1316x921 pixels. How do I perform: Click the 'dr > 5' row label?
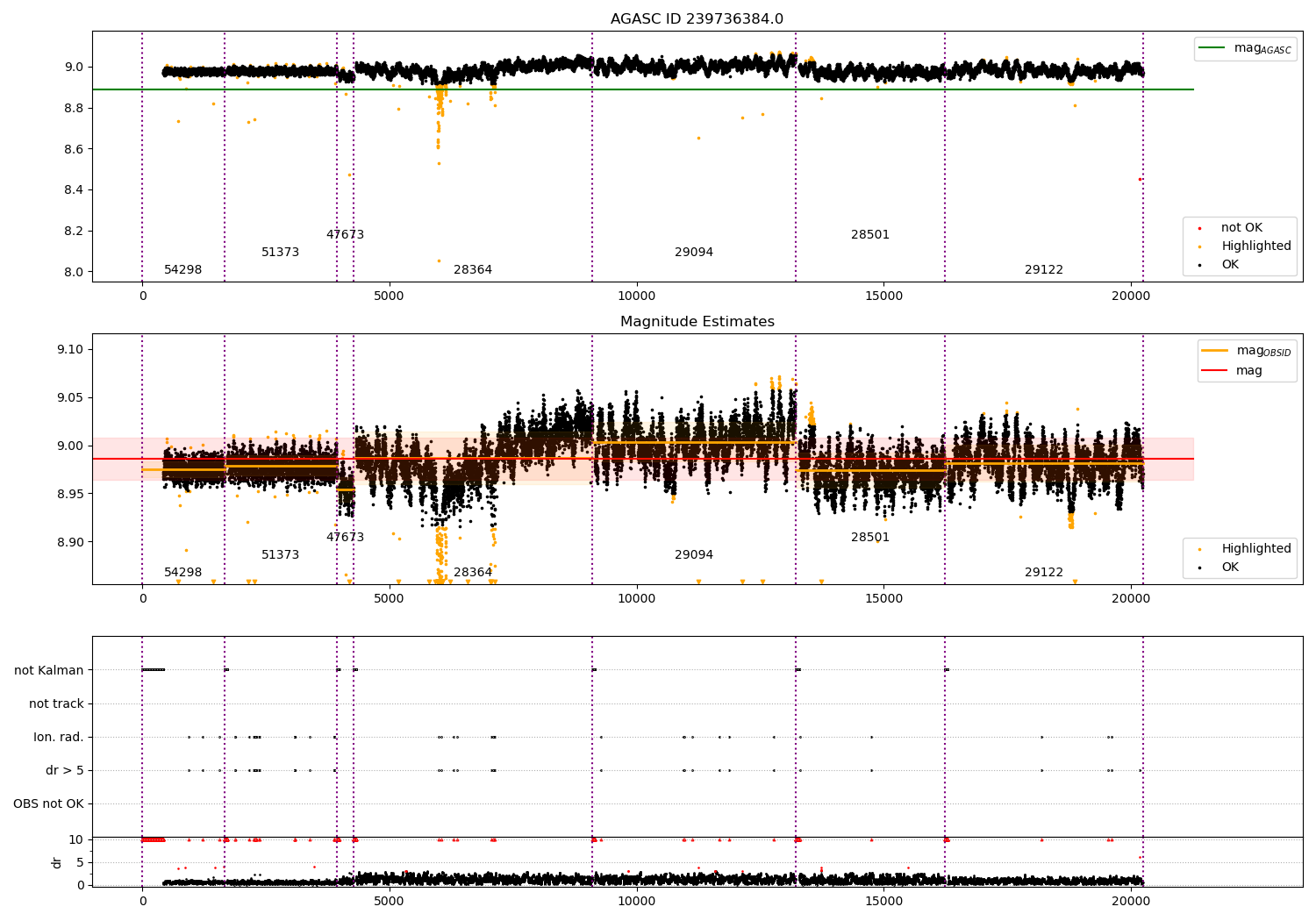[x=65, y=770]
